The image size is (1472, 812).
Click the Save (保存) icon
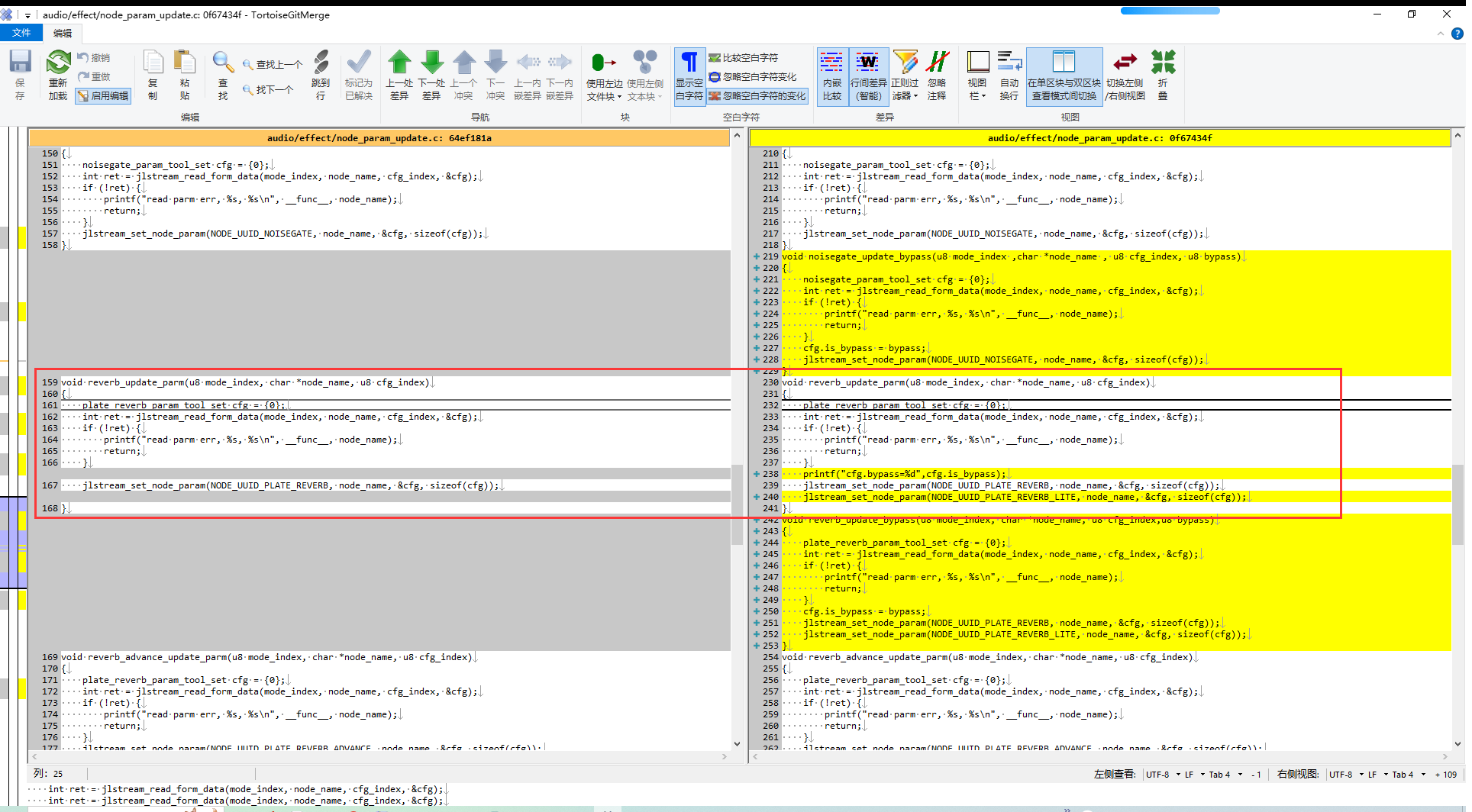tap(20, 75)
